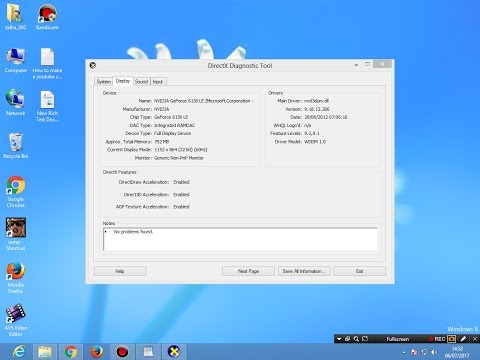Click the Fullscreen label on Bandicam bar

(398, 339)
